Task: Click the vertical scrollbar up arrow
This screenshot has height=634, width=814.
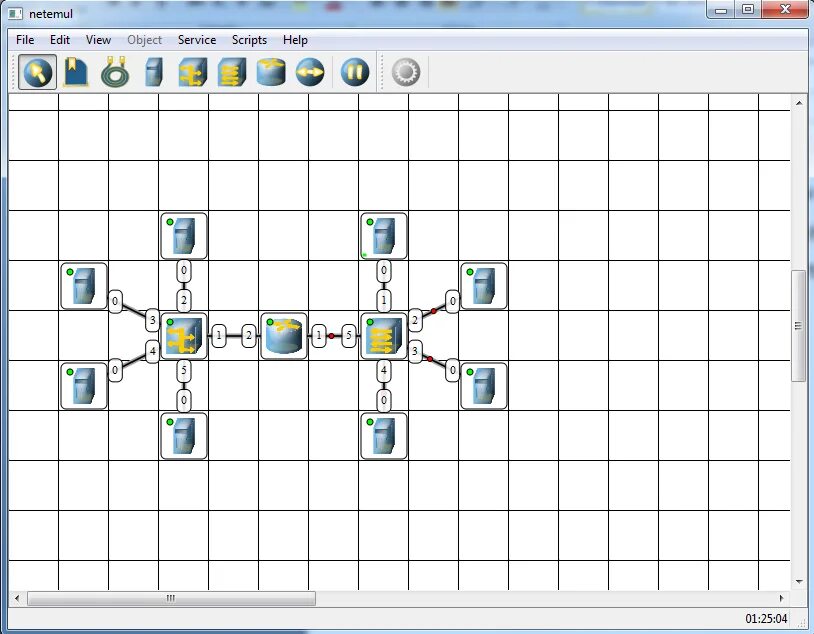Action: (799, 103)
